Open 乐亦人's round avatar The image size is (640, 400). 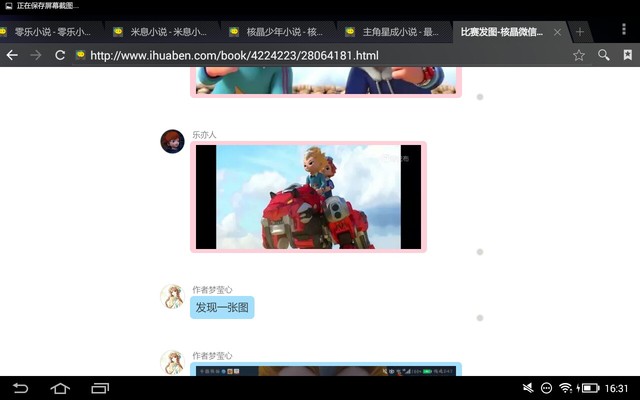pos(172,141)
